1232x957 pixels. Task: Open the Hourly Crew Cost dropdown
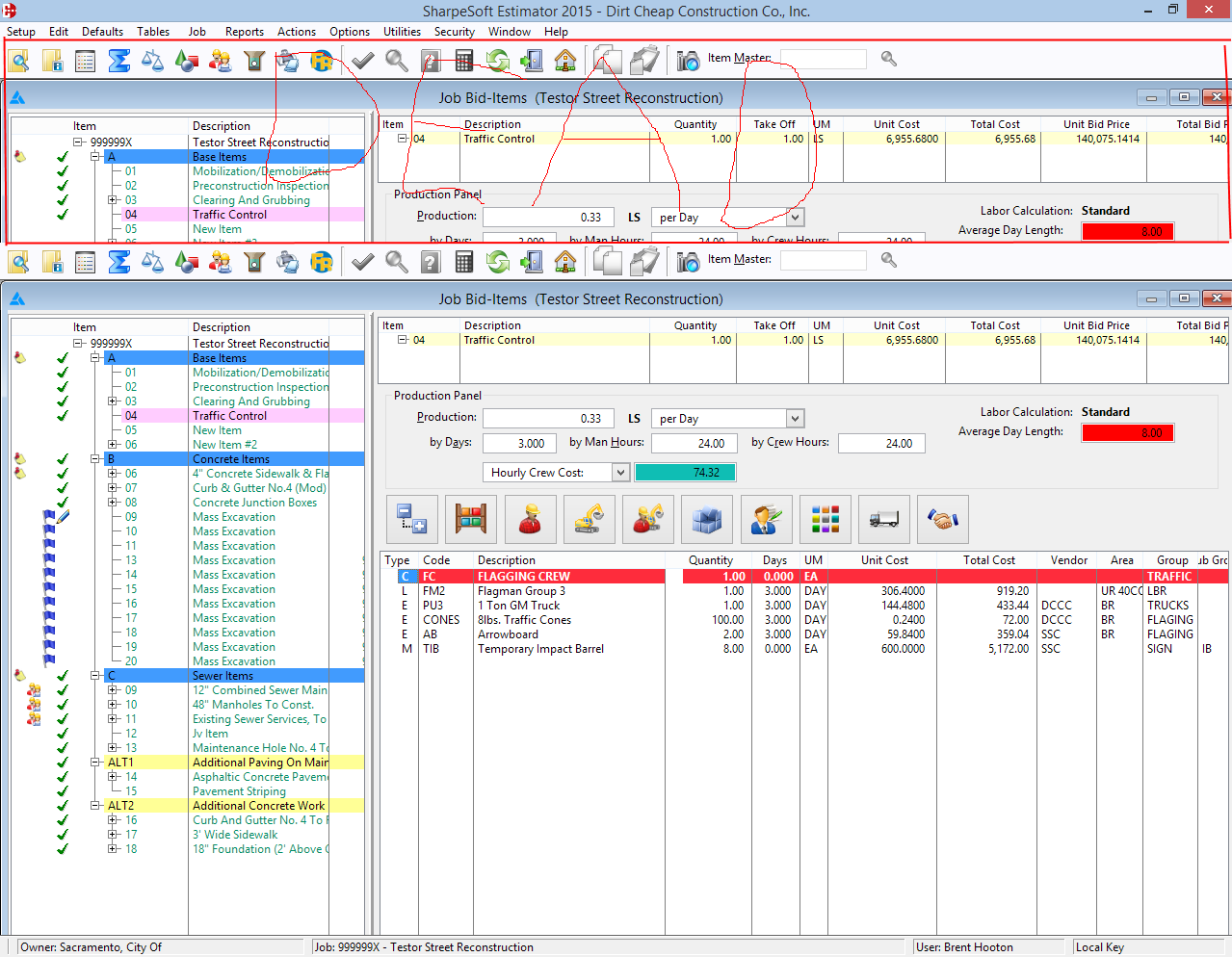point(621,473)
